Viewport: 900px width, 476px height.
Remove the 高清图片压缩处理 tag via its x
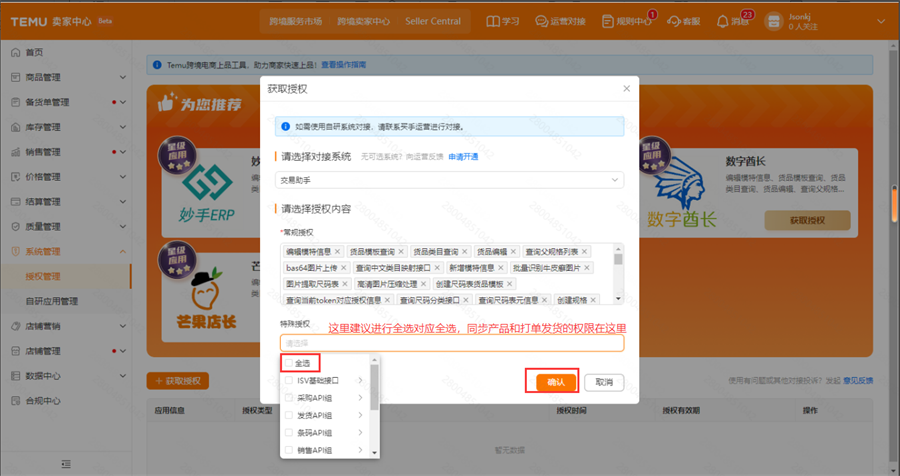point(423,284)
